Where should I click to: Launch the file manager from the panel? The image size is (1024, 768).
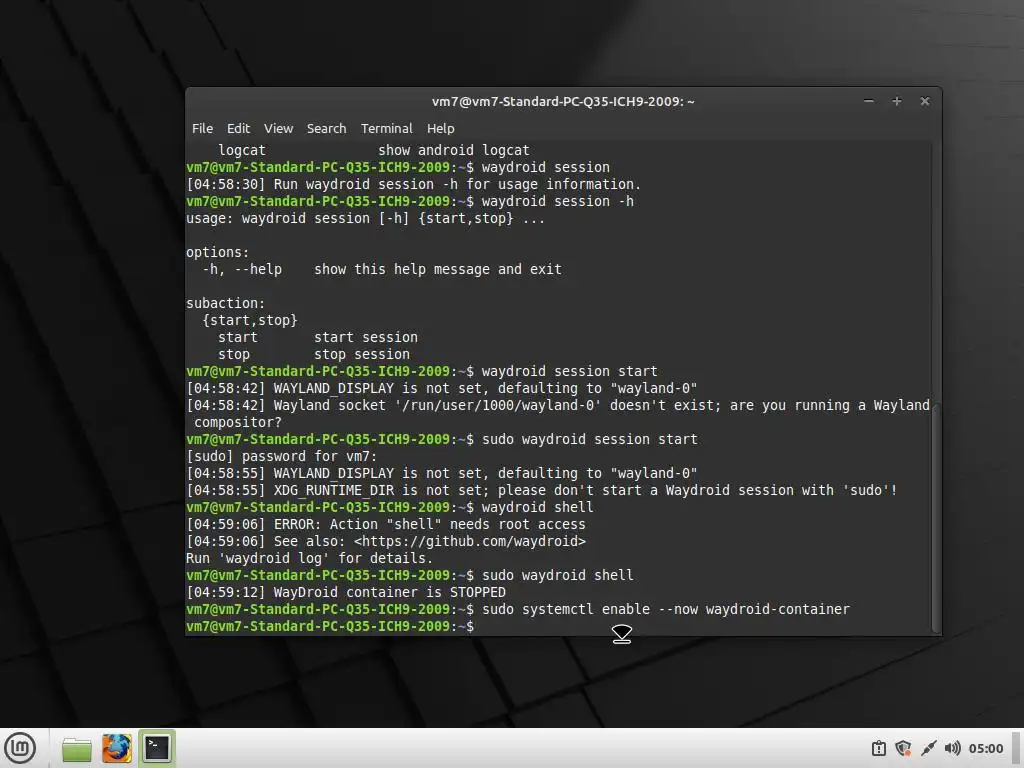click(x=76, y=748)
